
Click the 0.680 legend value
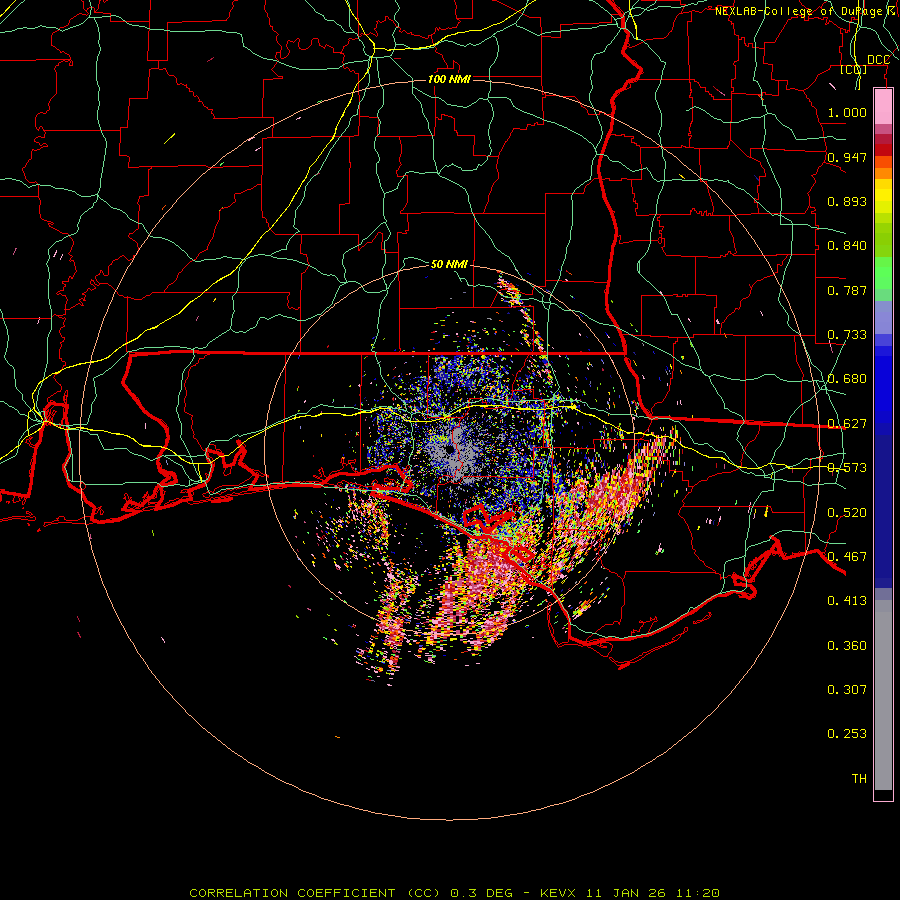[x=847, y=379]
